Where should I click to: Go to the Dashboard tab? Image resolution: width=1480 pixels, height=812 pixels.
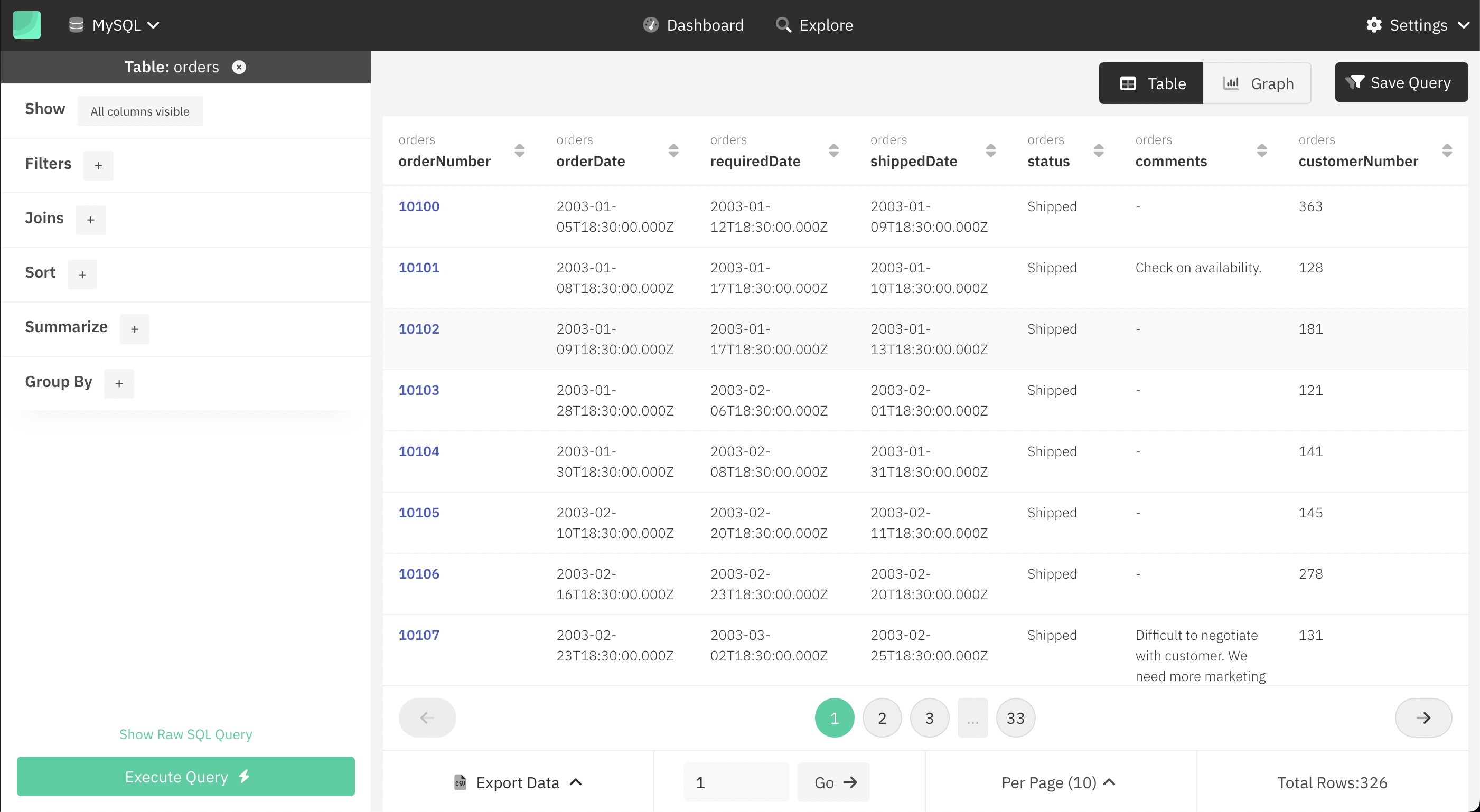click(x=693, y=25)
